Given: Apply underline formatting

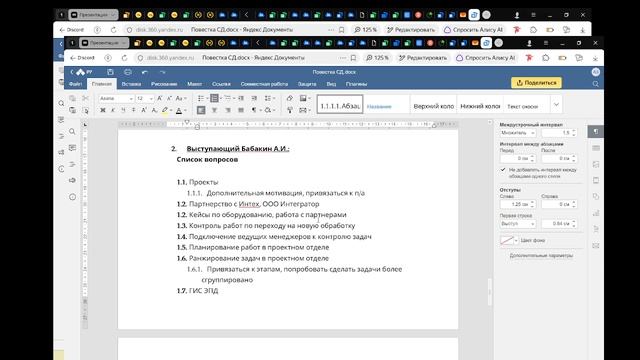Looking at the screenshot, I should 123,110.
